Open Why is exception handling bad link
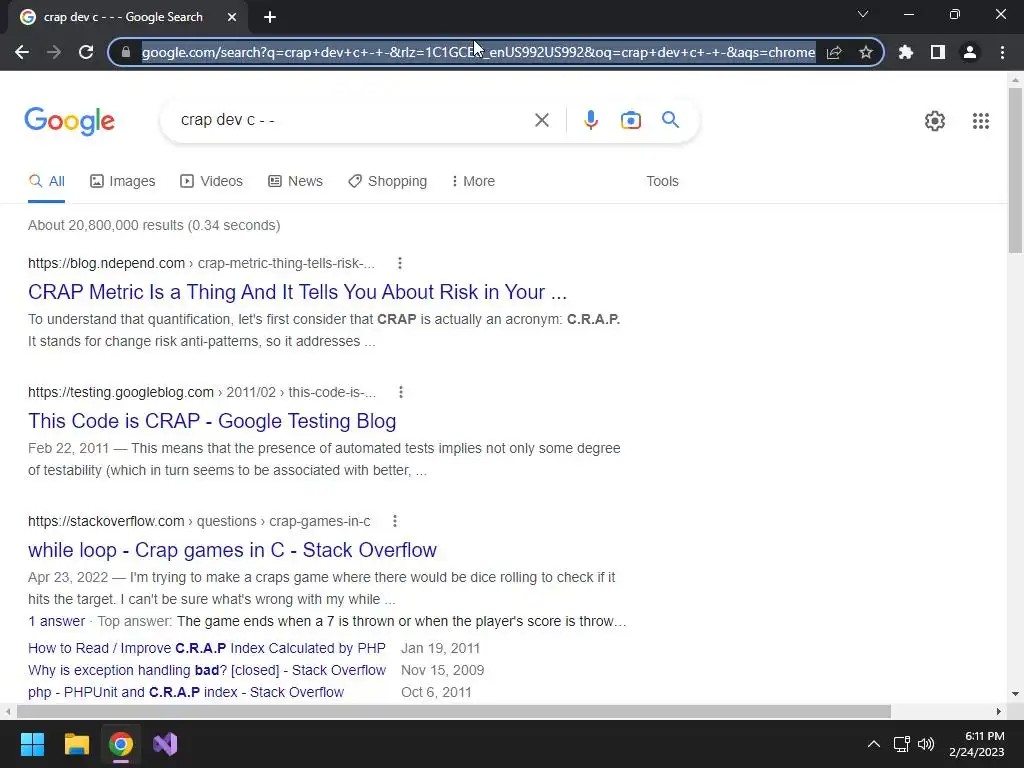1024x768 pixels. 207,671
